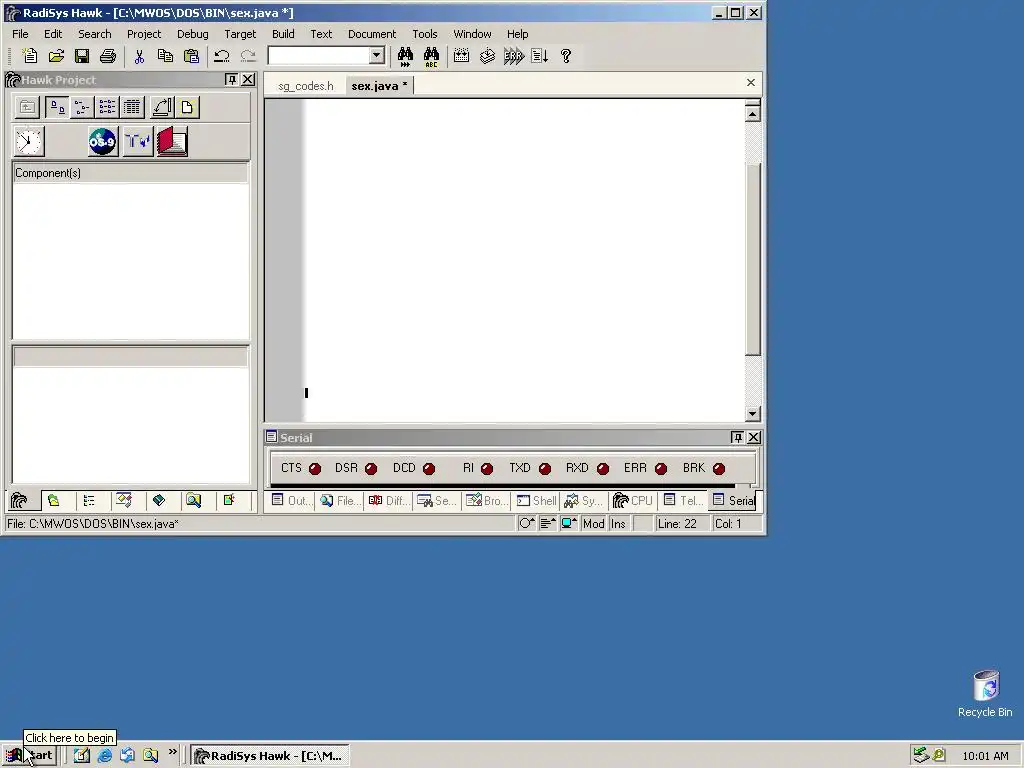This screenshot has width=1024, height=768.
Task: Open the Project menu
Action: coord(144,34)
